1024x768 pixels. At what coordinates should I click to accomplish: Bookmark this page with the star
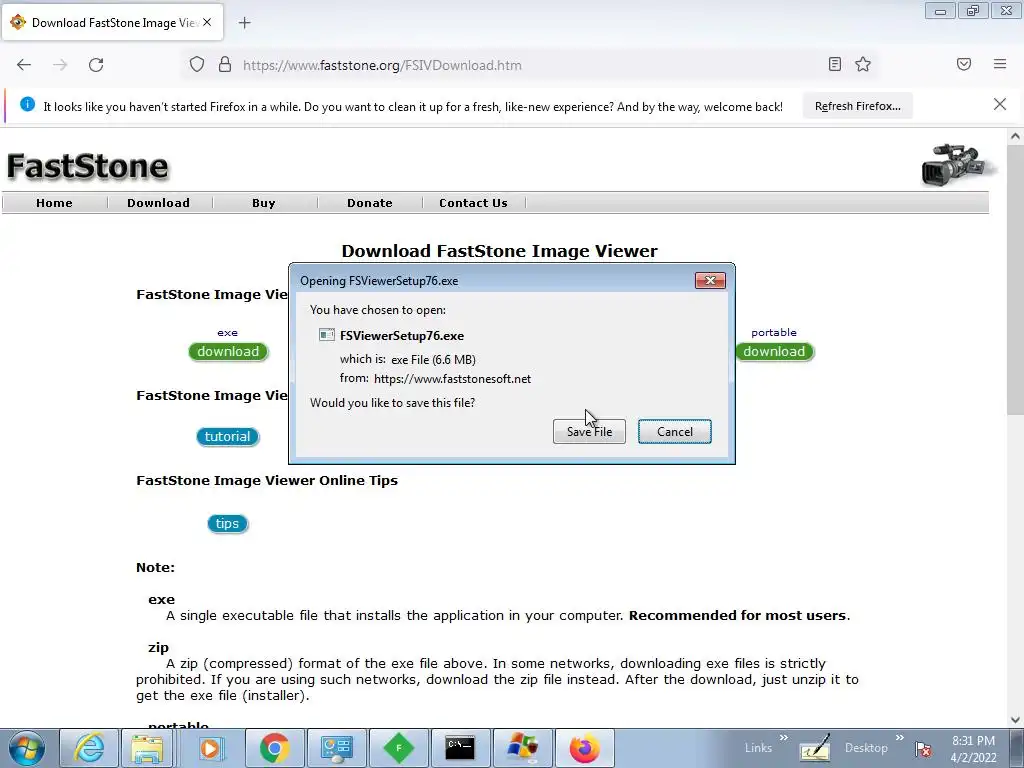pos(863,64)
